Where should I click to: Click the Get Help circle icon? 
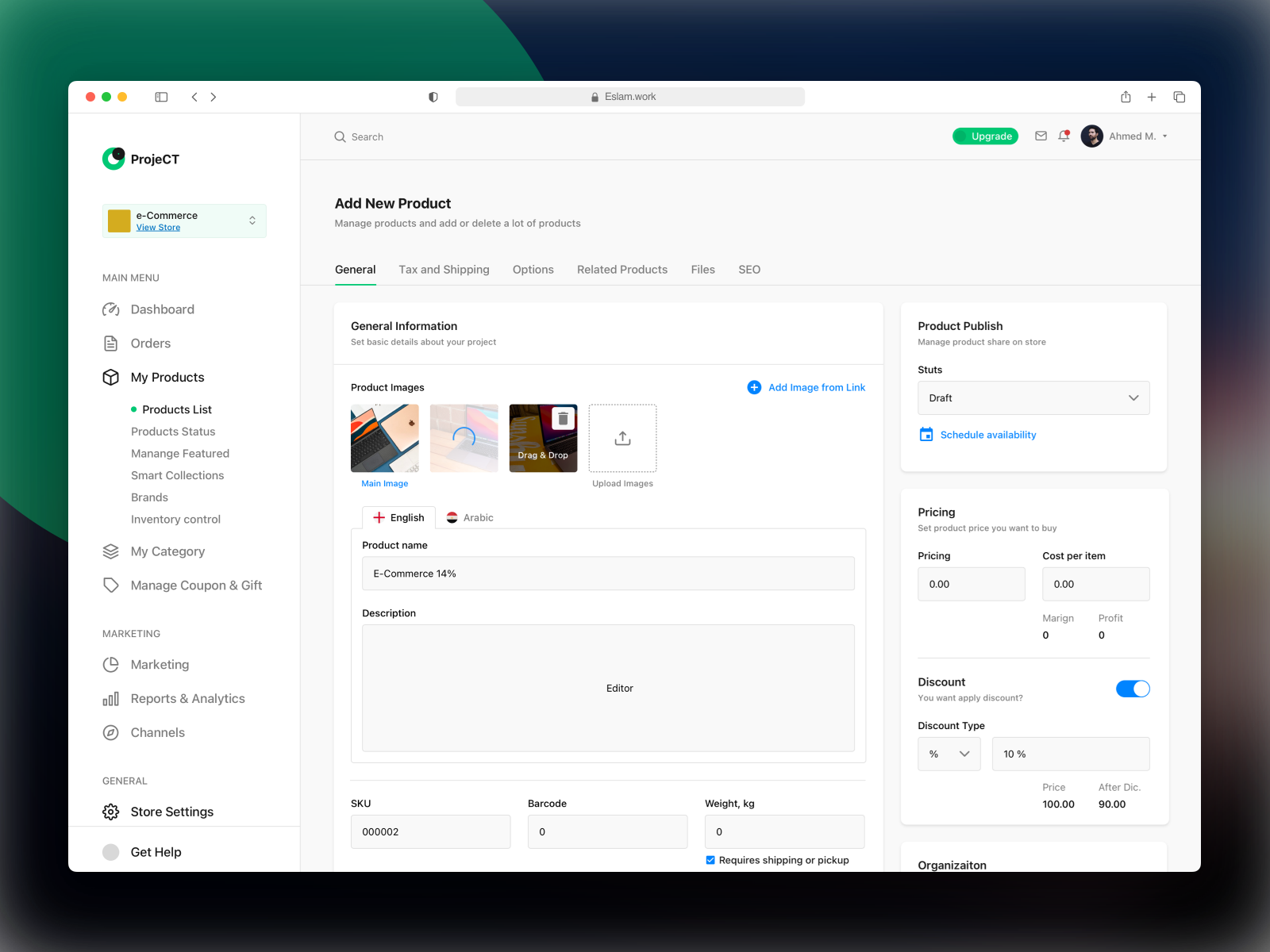(111, 852)
